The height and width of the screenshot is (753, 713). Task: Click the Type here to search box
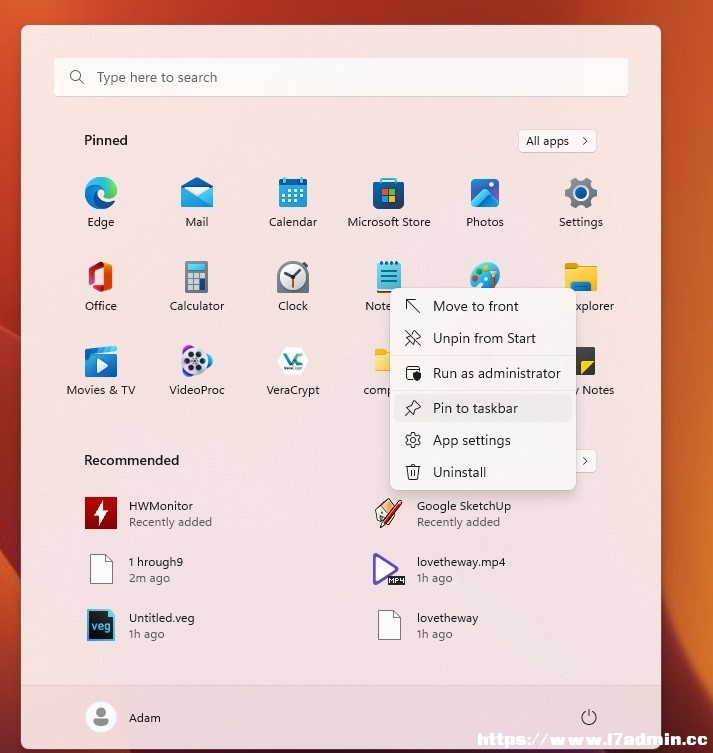tap(341, 77)
